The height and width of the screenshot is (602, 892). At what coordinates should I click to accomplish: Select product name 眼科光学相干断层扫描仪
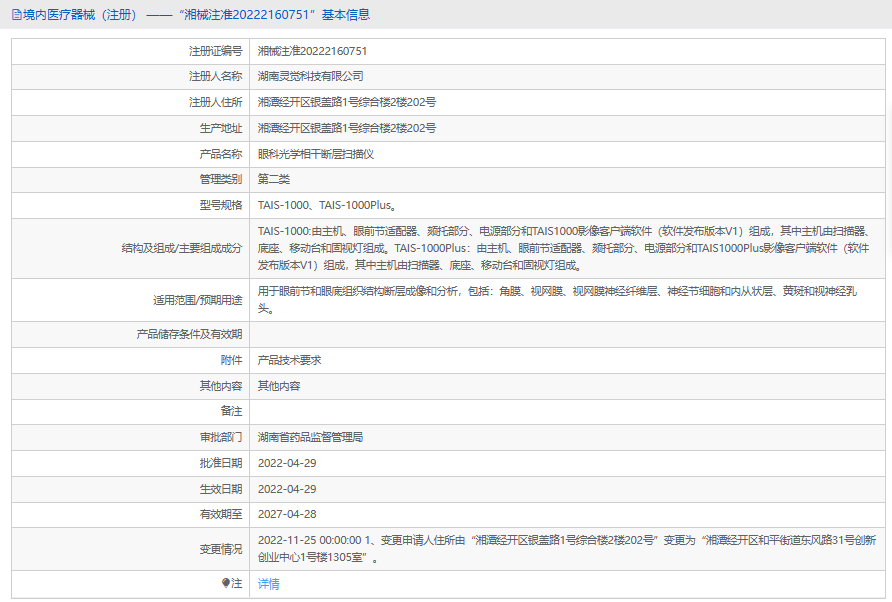[x=315, y=154]
